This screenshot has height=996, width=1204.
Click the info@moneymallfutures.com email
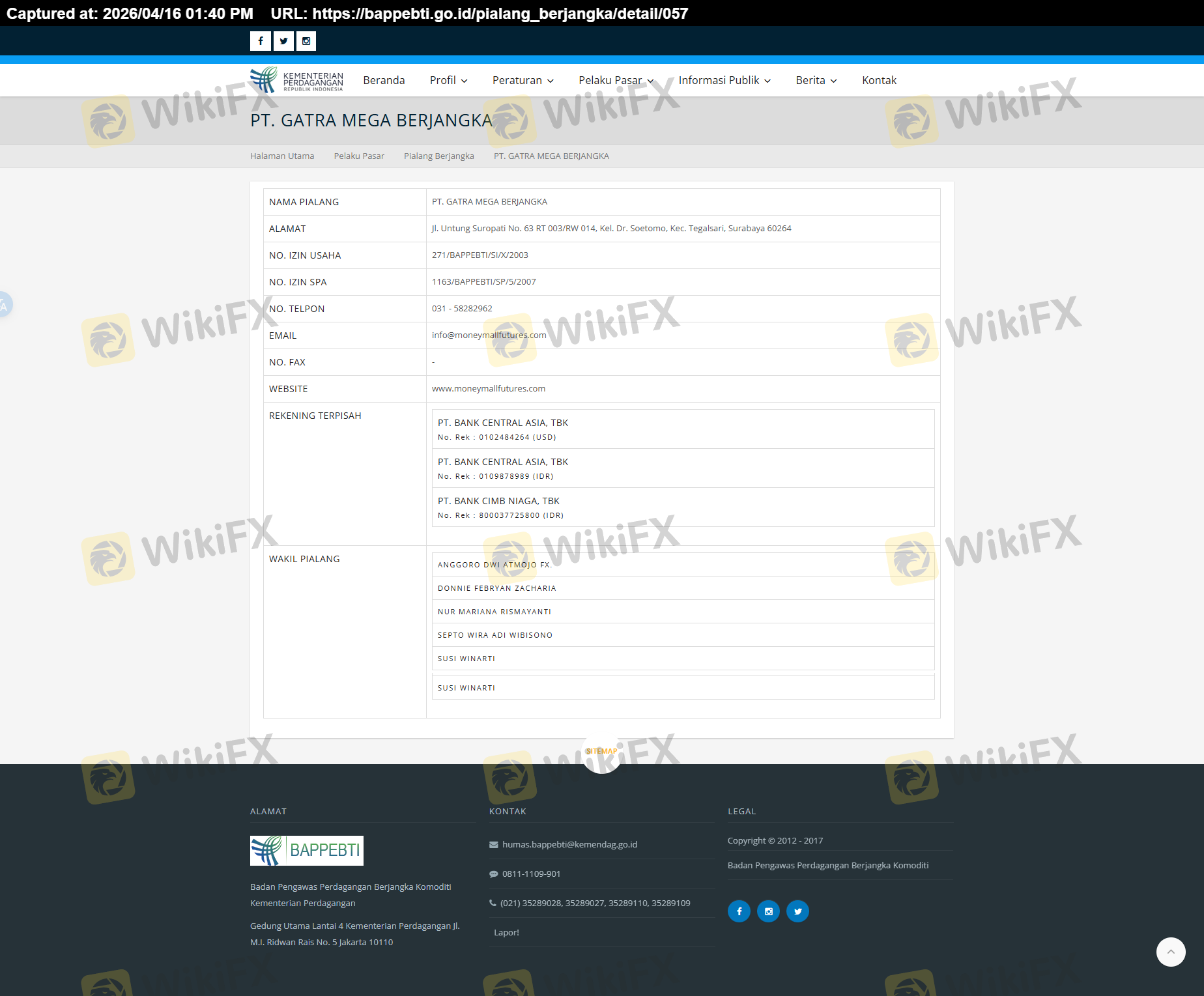(489, 335)
